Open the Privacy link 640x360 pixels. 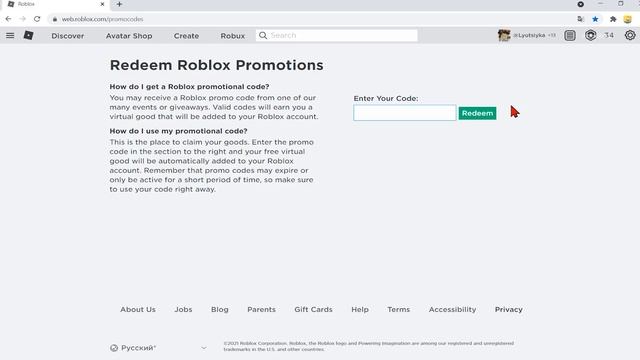509,309
